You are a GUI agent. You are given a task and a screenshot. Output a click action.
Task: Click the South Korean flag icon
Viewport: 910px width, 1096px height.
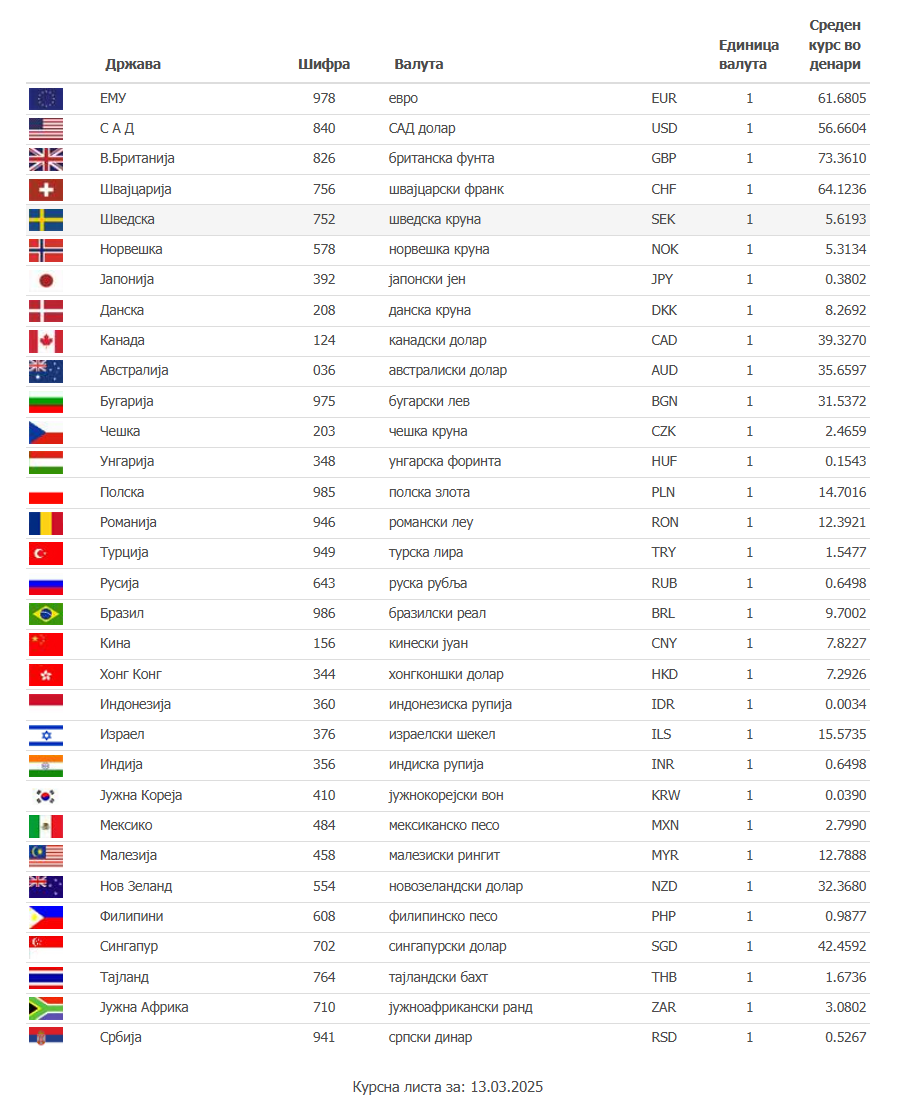click(46, 796)
